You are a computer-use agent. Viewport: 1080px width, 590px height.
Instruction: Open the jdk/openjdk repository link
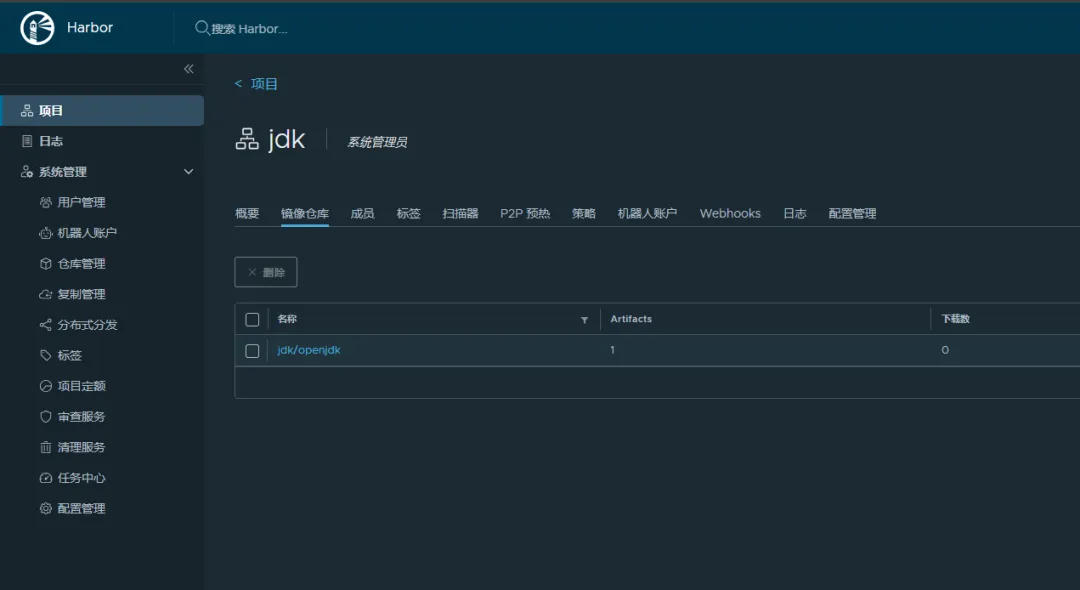(309, 350)
